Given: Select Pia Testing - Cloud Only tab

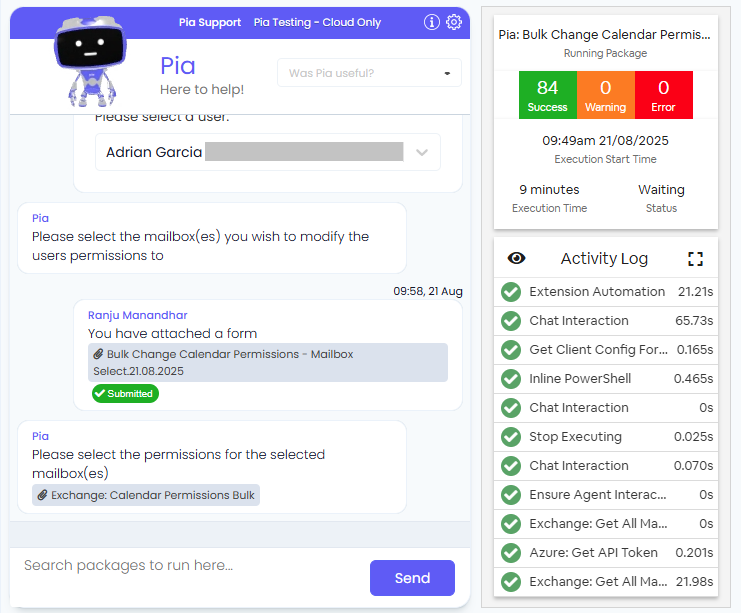Looking at the screenshot, I should pyautogui.click(x=317, y=22).
